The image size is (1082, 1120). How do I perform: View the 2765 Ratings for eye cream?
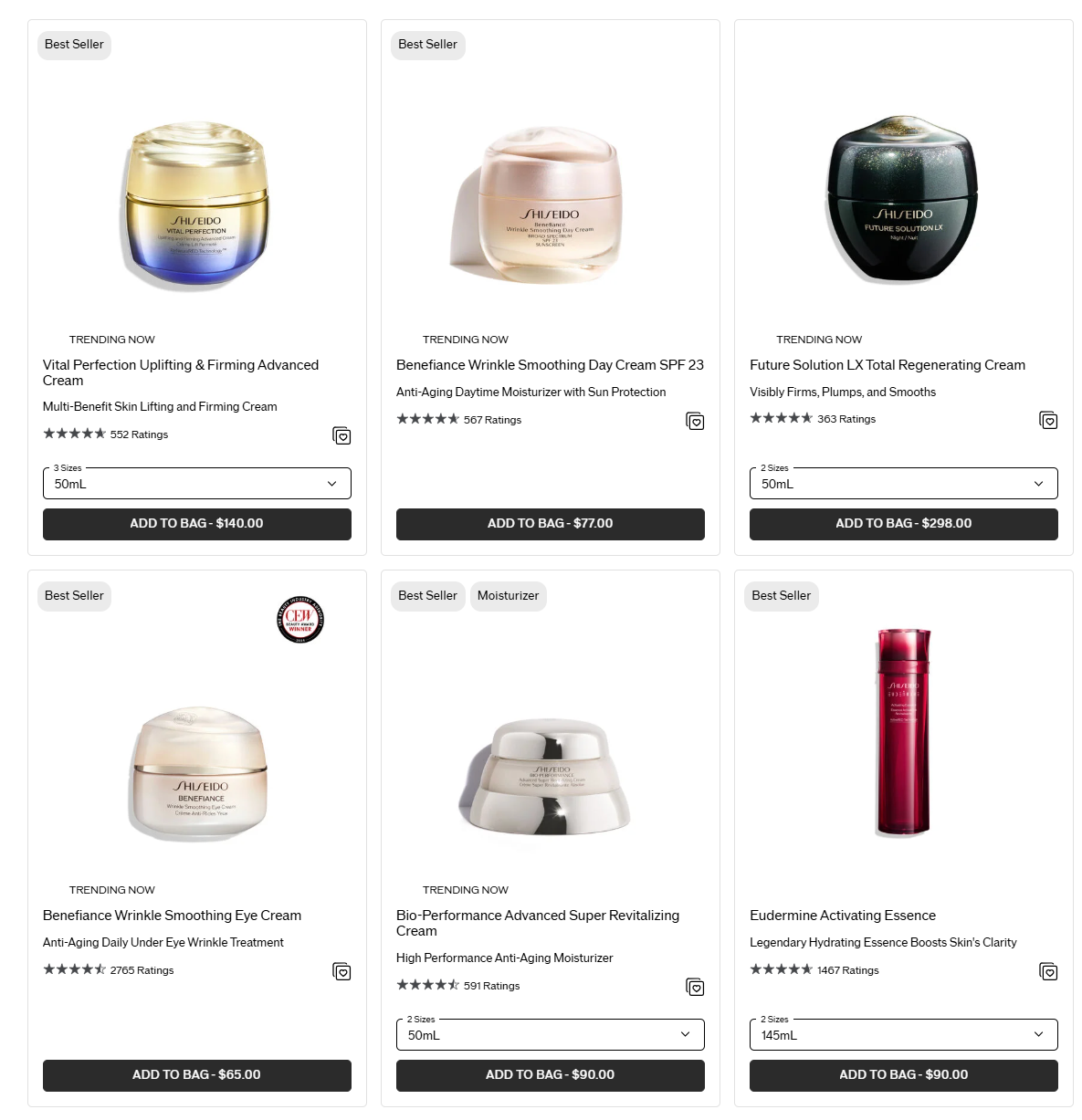tap(142, 970)
